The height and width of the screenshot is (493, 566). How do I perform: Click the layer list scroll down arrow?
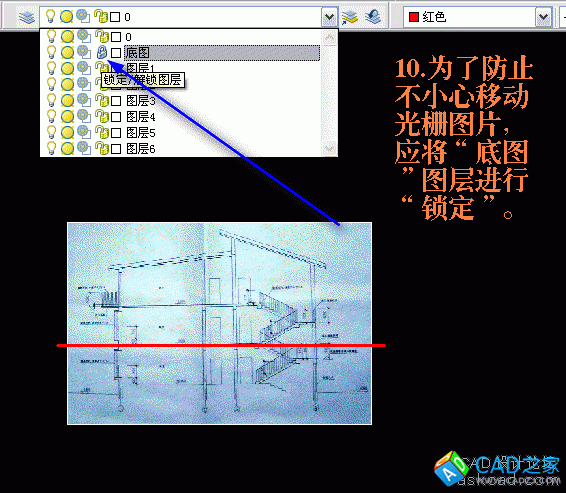pyautogui.click(x=330, y=148)
